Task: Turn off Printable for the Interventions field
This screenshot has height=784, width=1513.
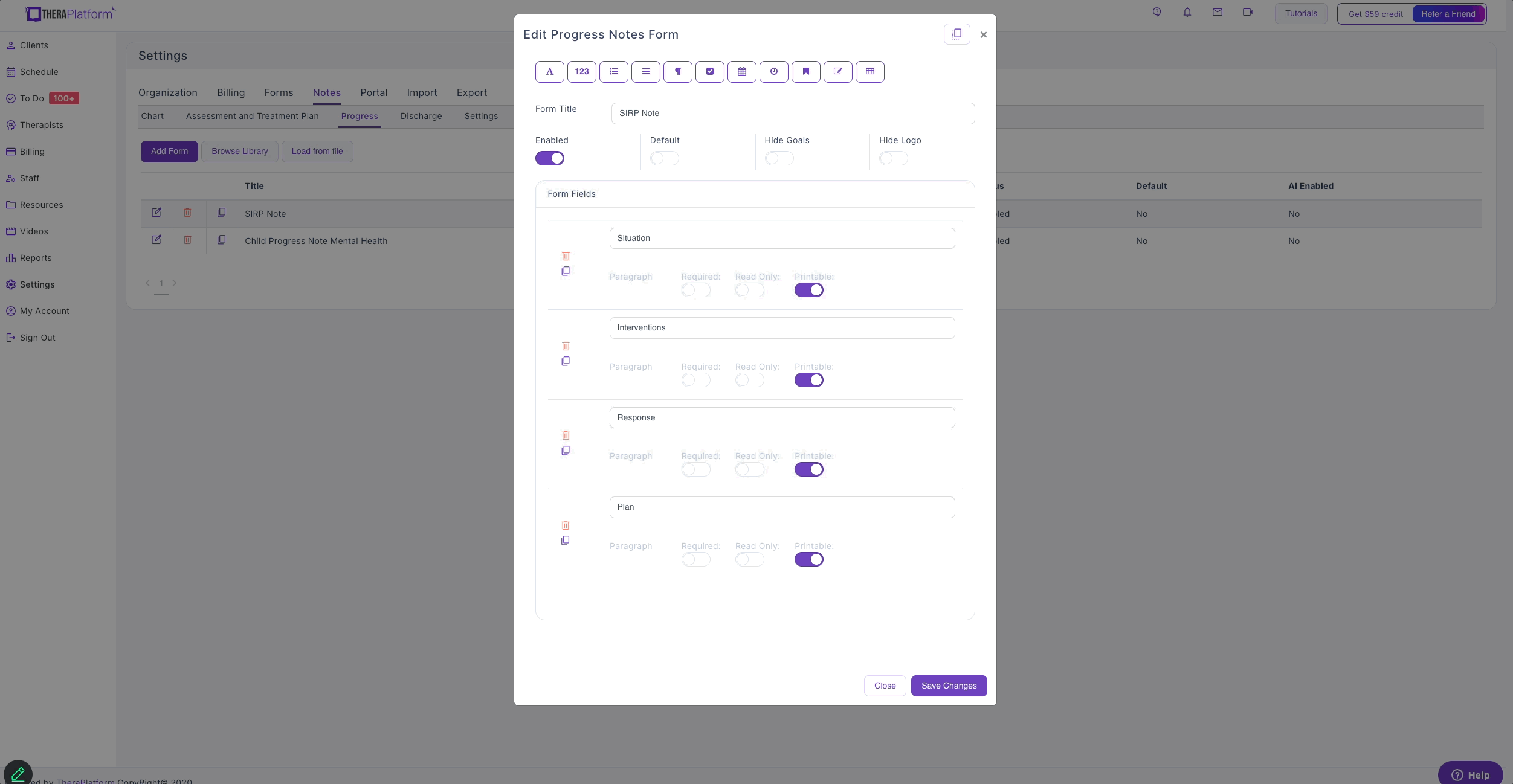Action: [x=809, y=380]
